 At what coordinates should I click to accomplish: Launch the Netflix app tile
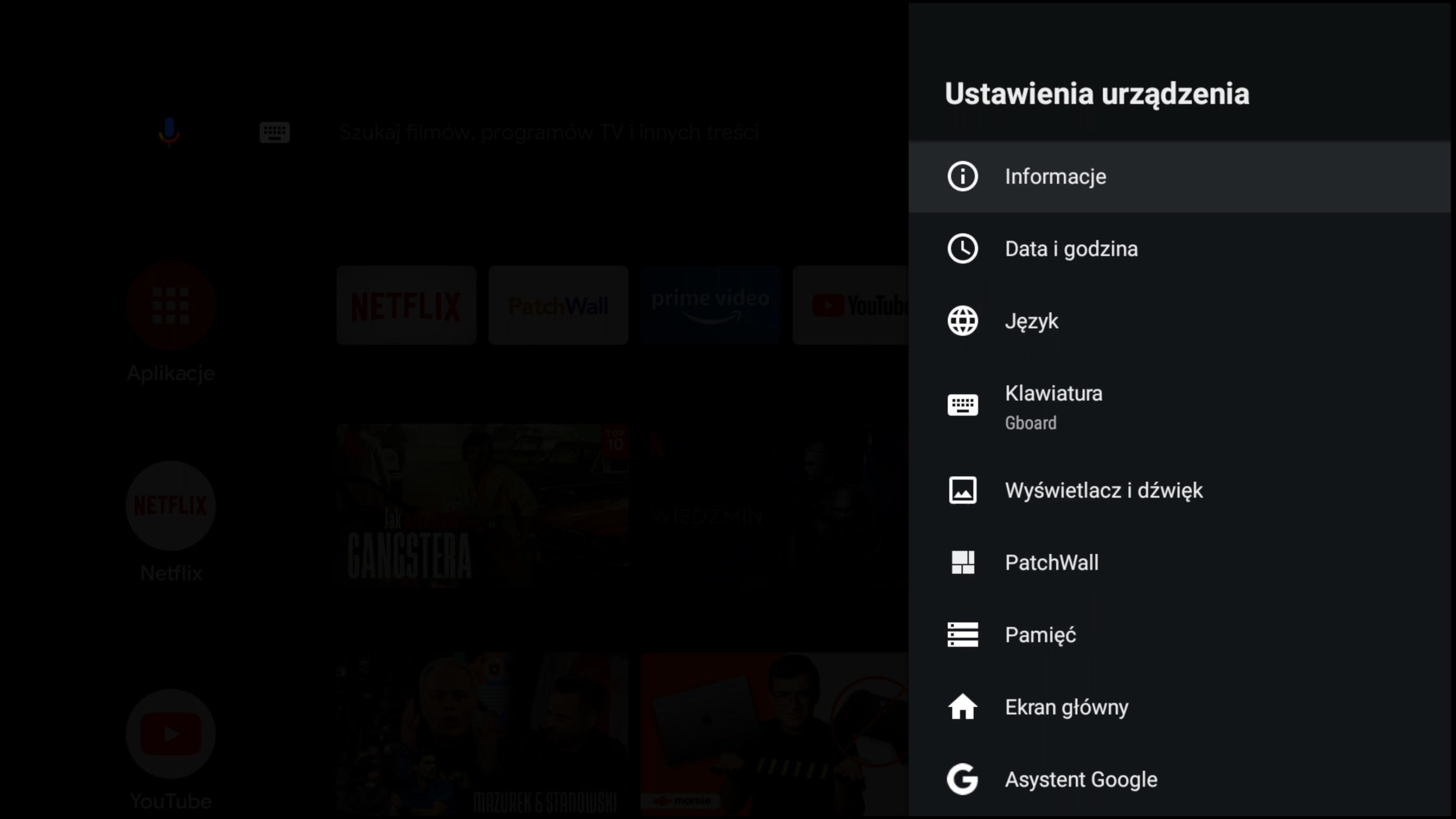[x=406, y=305]
